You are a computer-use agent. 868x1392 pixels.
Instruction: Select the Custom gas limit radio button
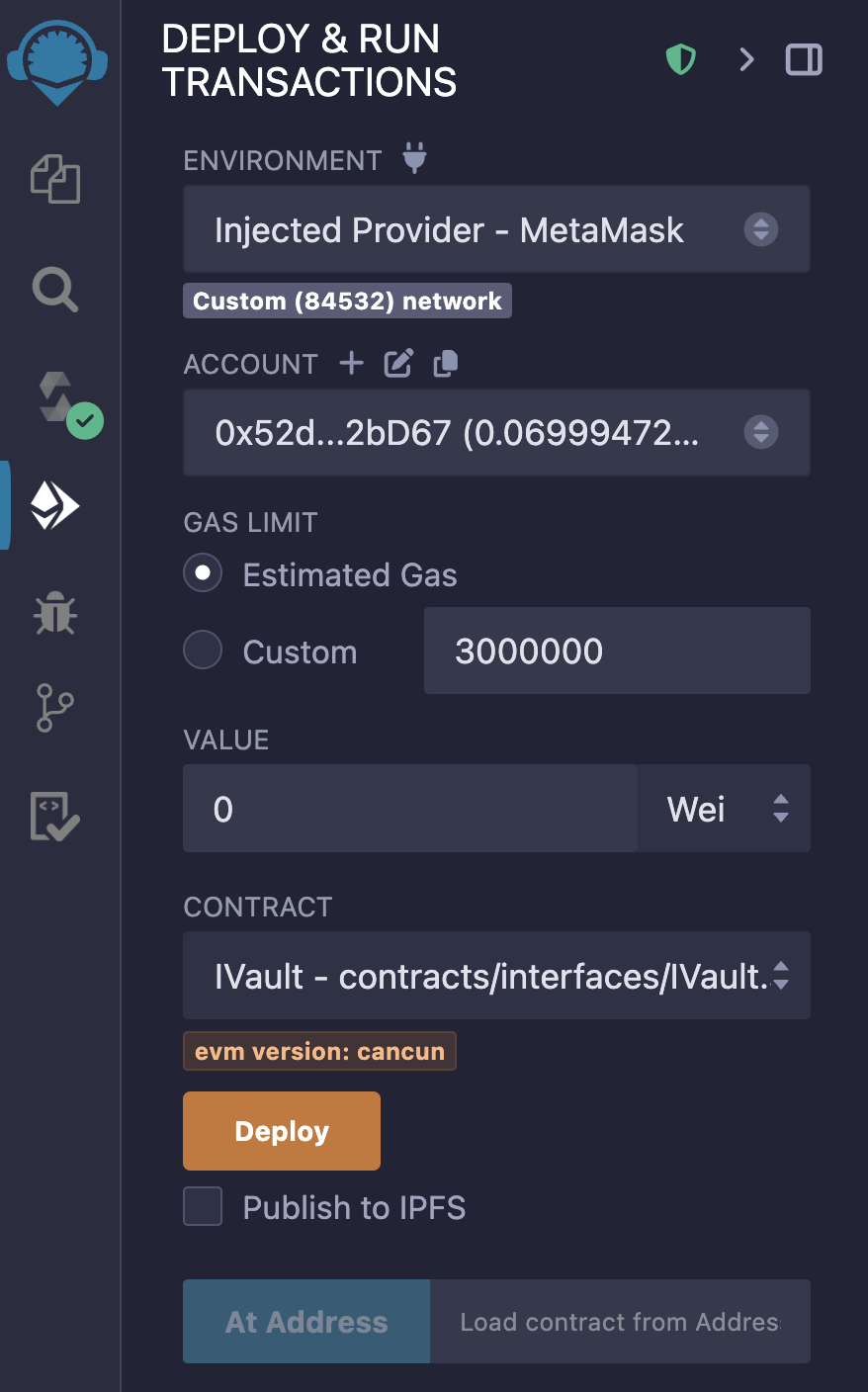pos(203,651)
